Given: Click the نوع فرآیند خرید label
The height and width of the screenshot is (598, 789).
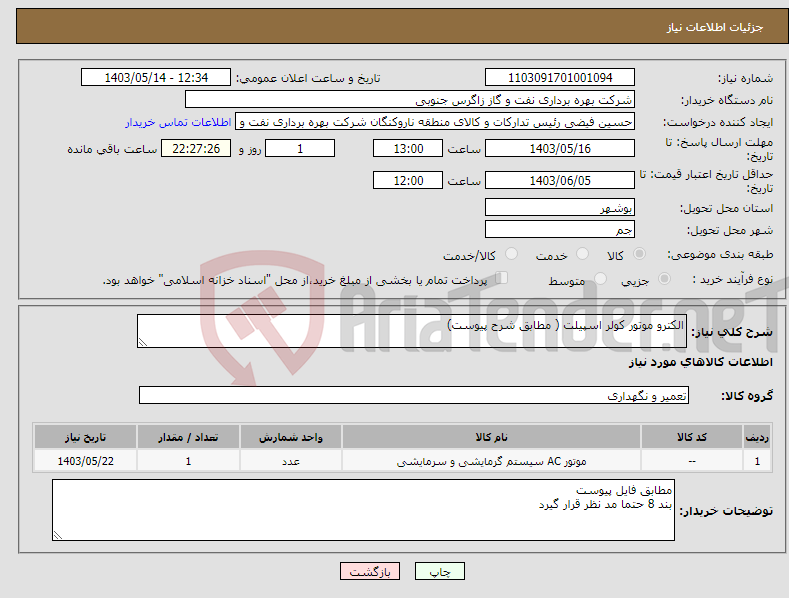Looking at the screenshot, I should pyautogui.click(x=733, y=279).
